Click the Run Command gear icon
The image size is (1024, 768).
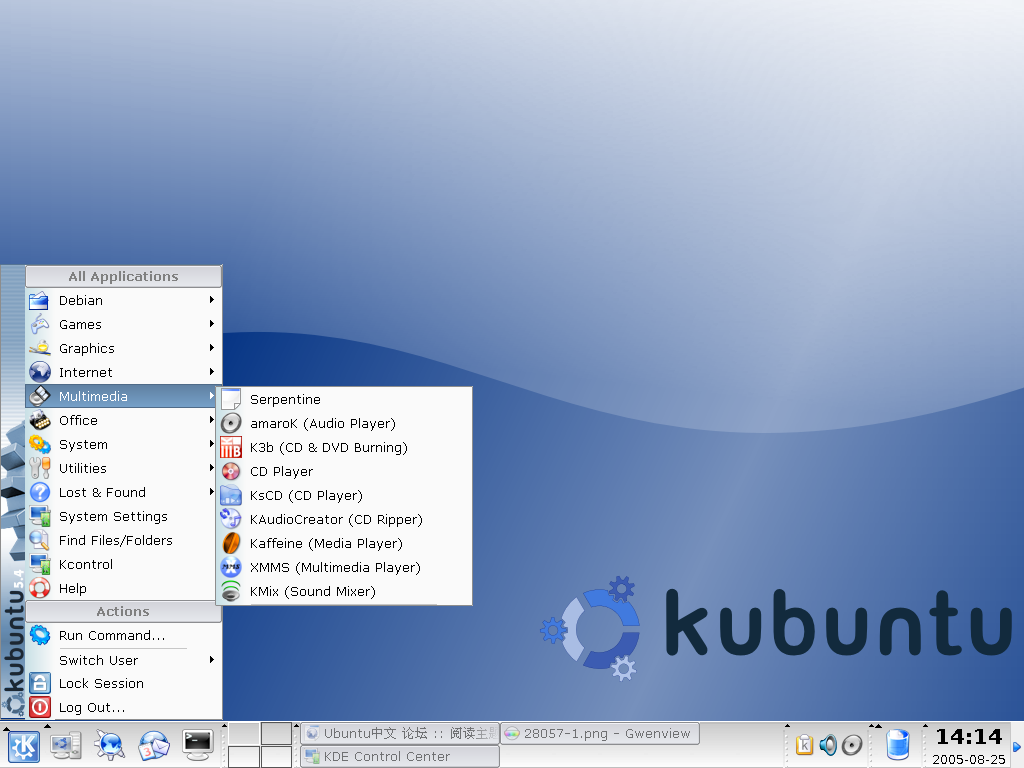pos(40,635)
